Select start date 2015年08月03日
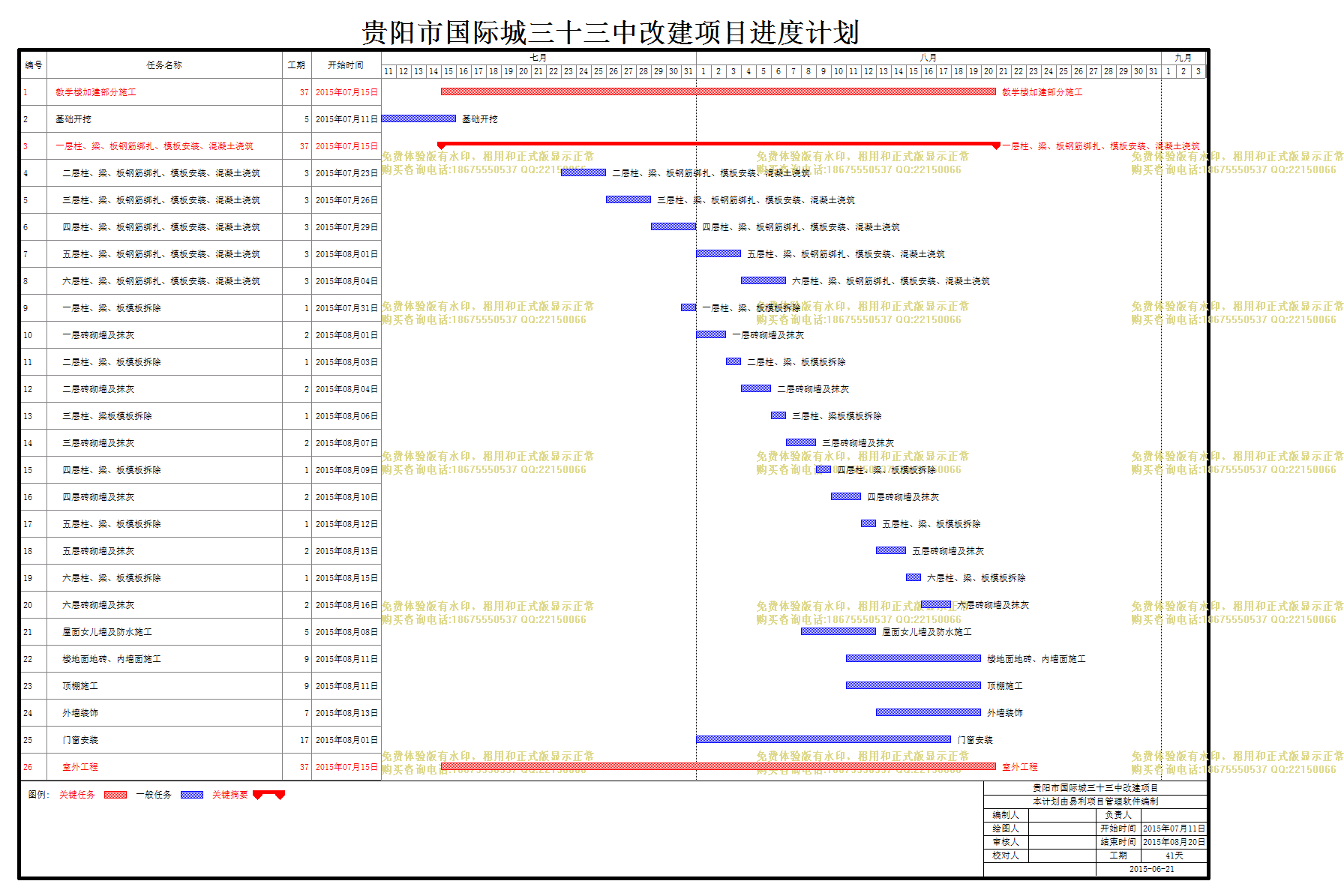The image size is (1344, 896). (346, 362)
